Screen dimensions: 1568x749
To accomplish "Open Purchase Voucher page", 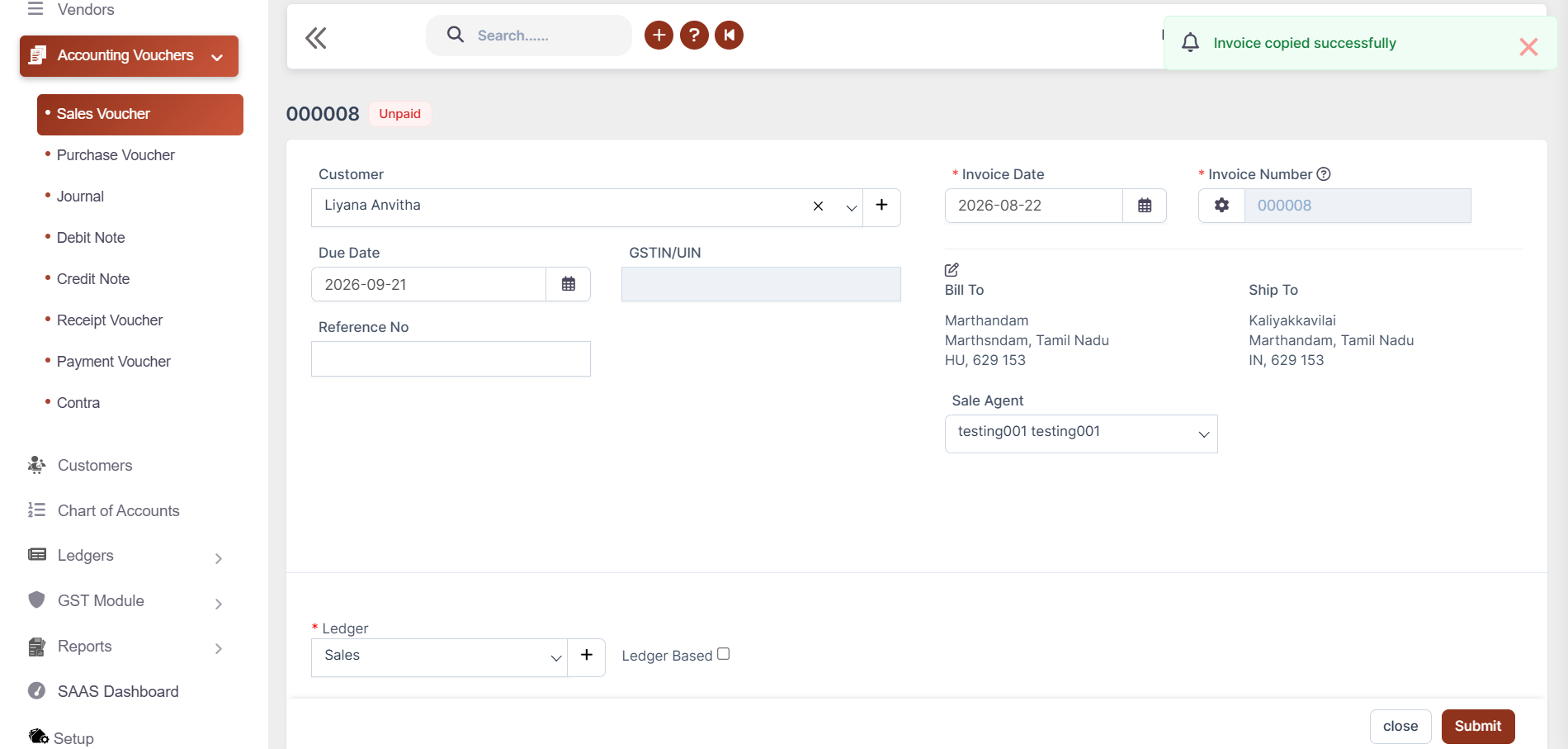I will coord(116,155).
